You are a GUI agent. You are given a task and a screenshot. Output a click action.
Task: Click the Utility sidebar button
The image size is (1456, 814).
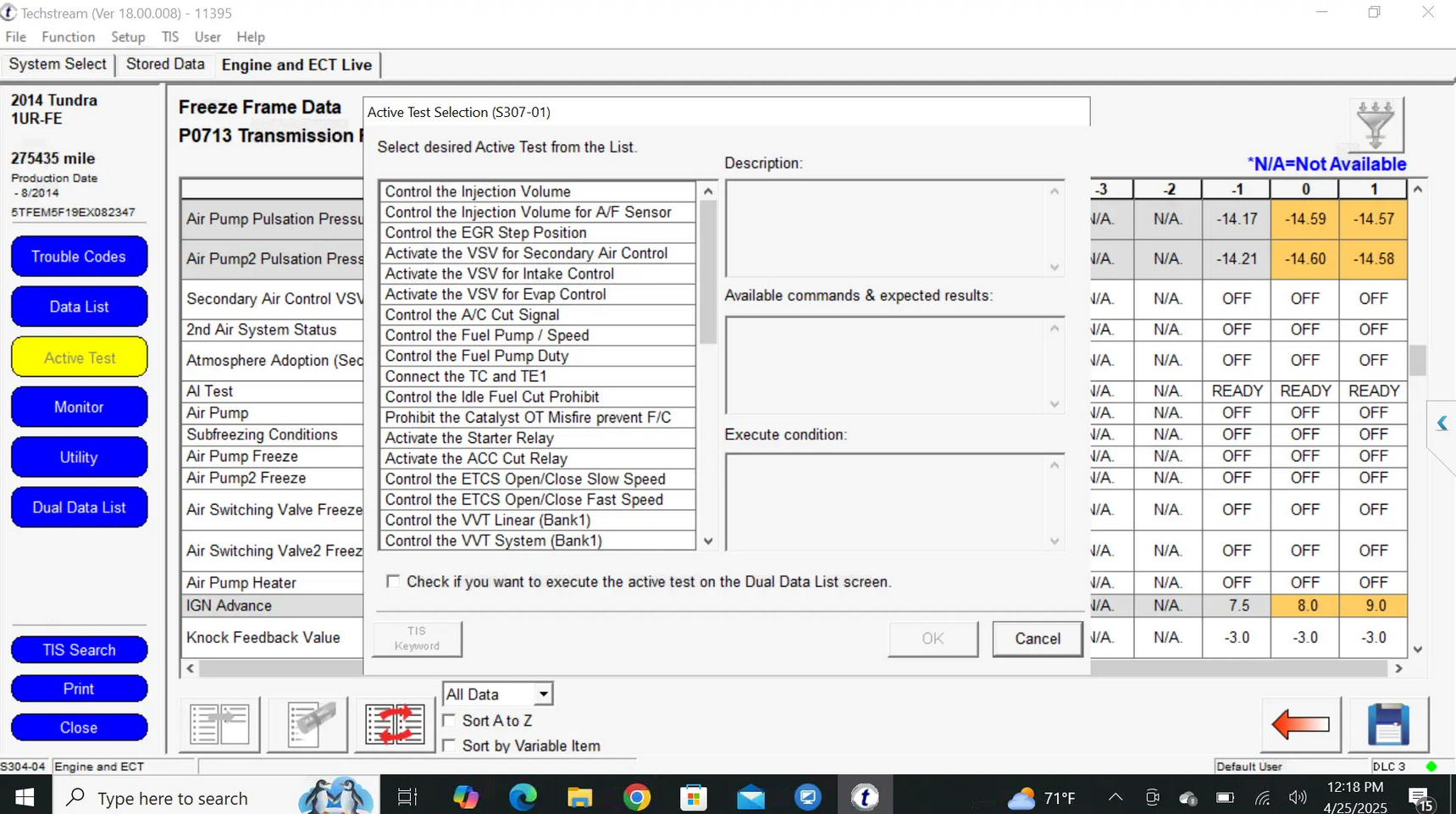(x=79, y=457)
